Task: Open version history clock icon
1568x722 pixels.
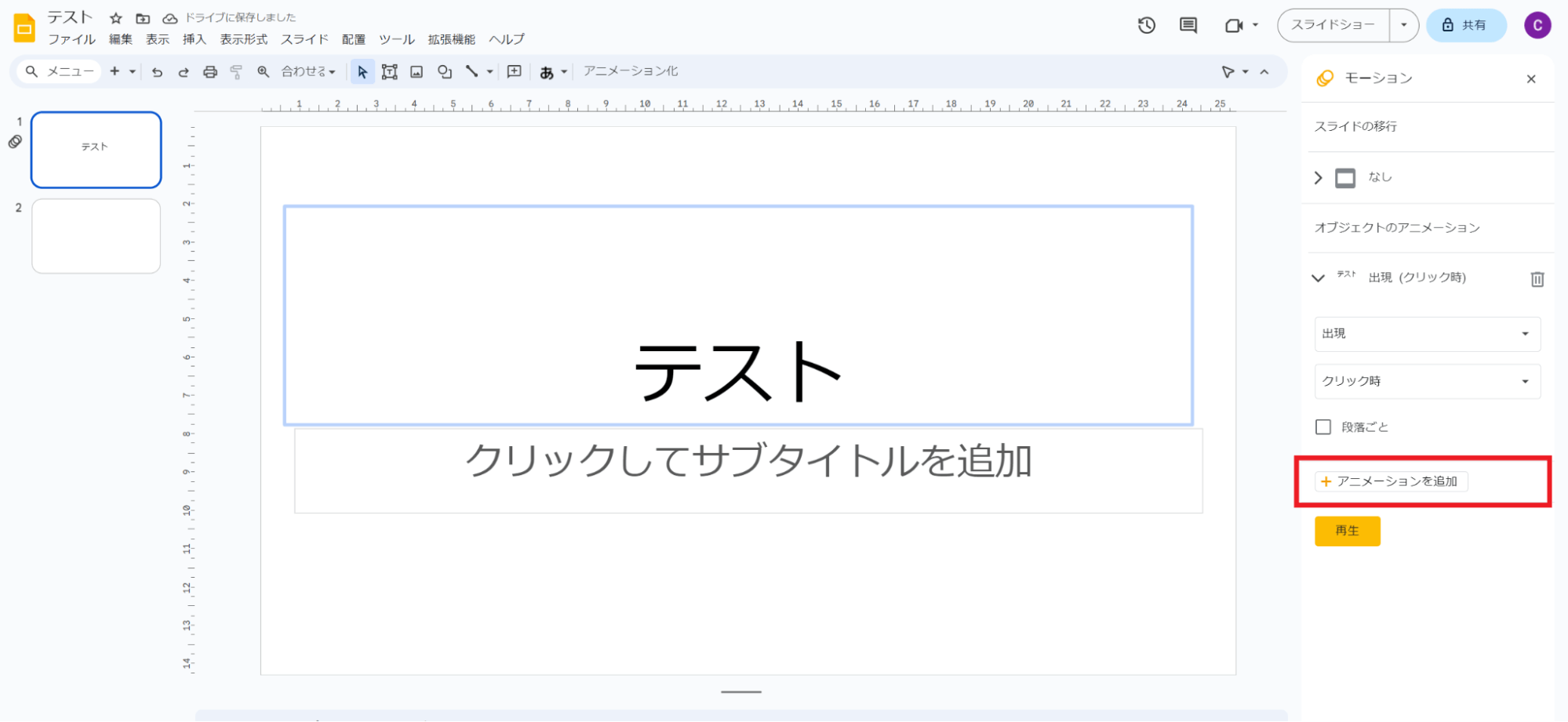Action: (1146, 25)
